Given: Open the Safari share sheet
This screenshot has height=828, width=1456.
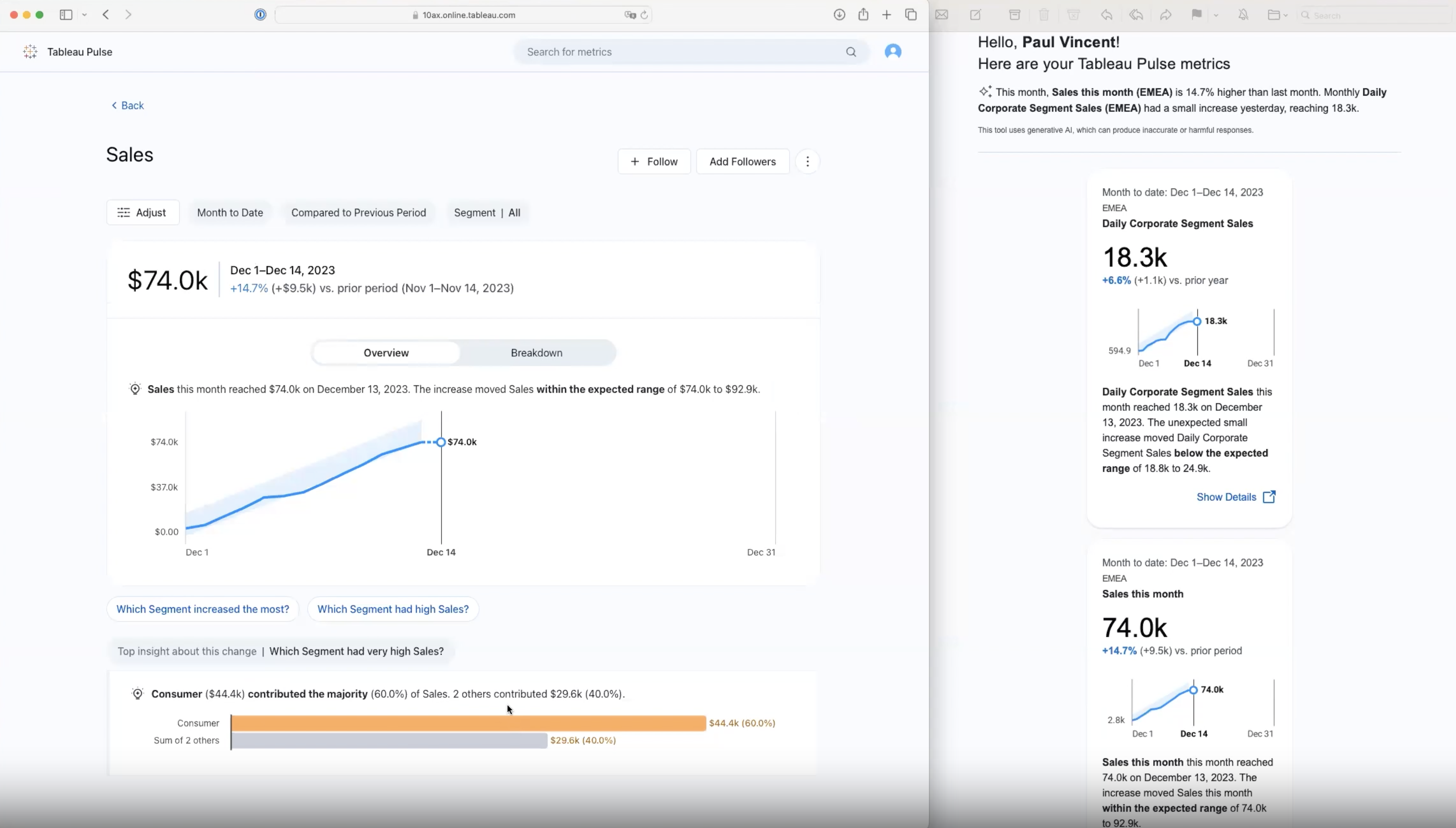Looking at the screenshot, I should tap(863, 14).
